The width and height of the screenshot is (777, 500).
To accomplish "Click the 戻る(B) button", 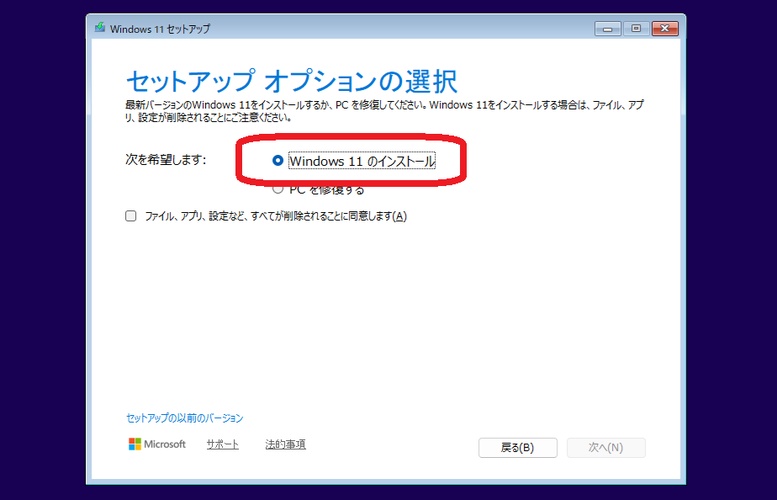I will coord(517,447).
